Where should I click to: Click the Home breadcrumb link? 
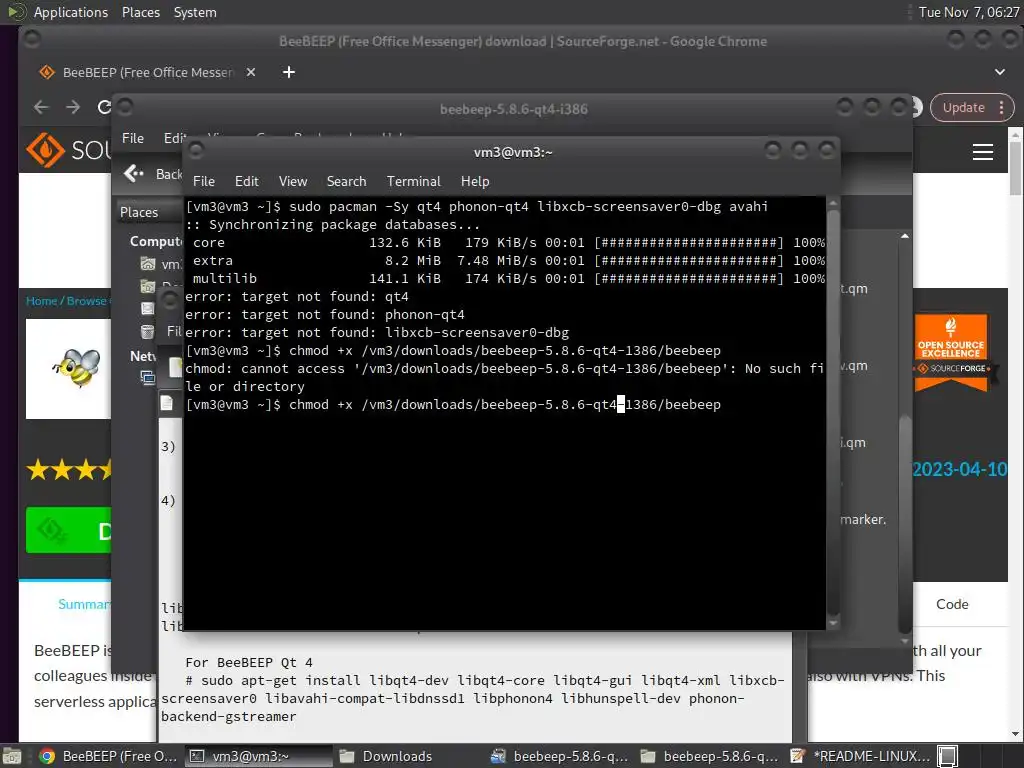tap(41, 301)
